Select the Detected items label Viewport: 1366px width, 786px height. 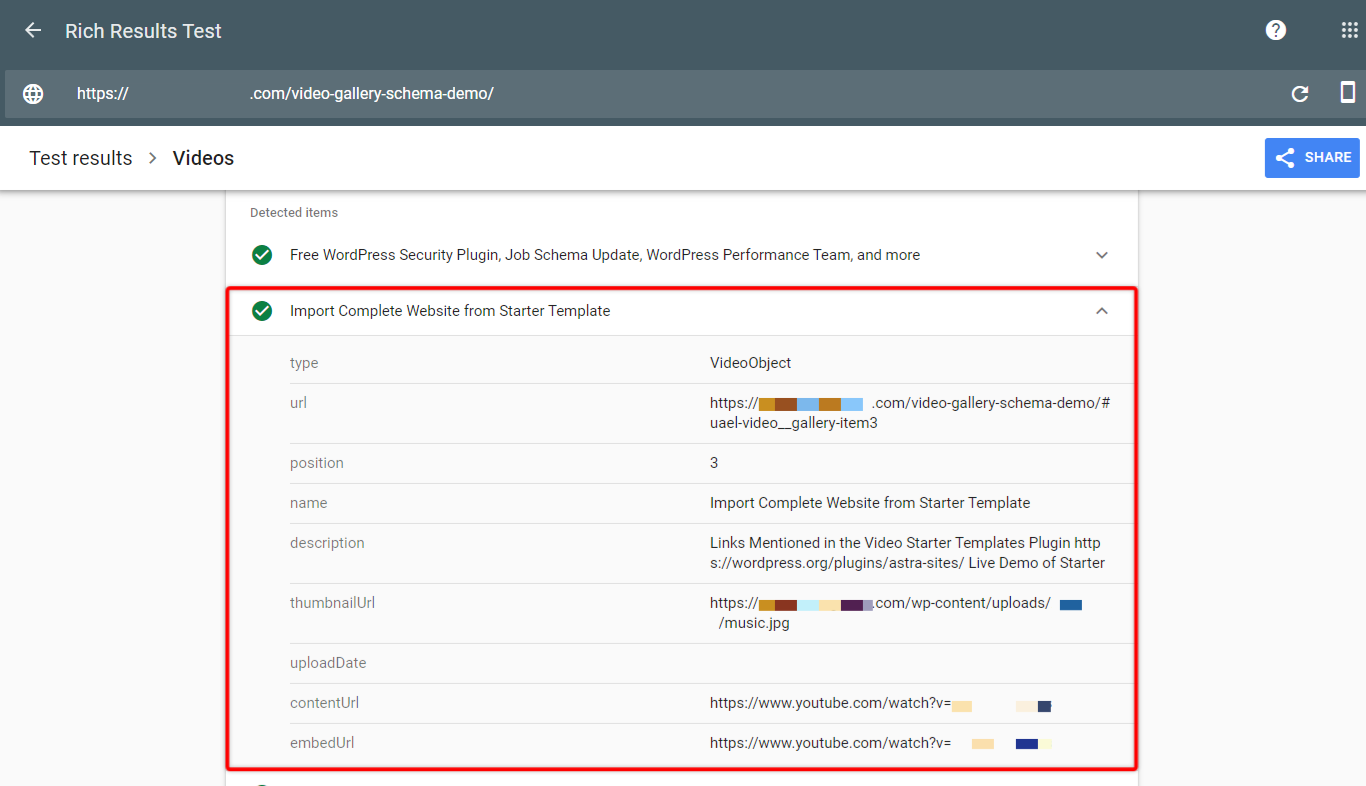[294, 212]
